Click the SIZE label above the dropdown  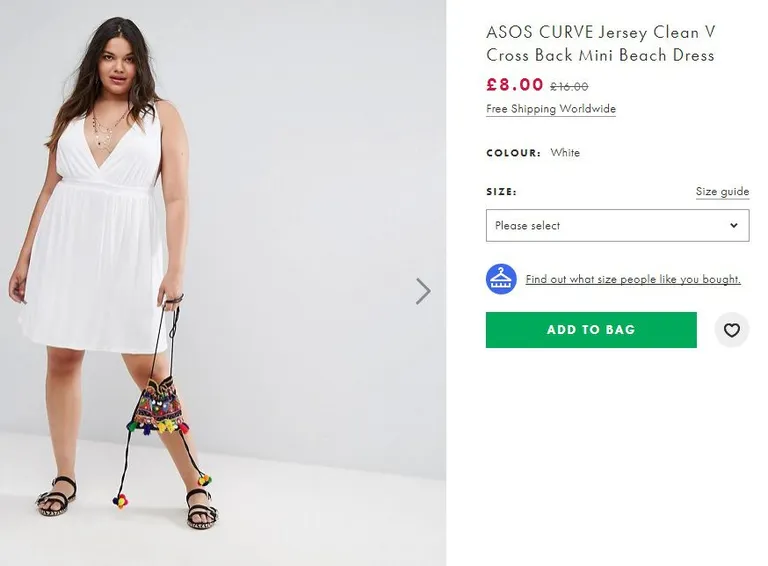click(x=501, y=192)
